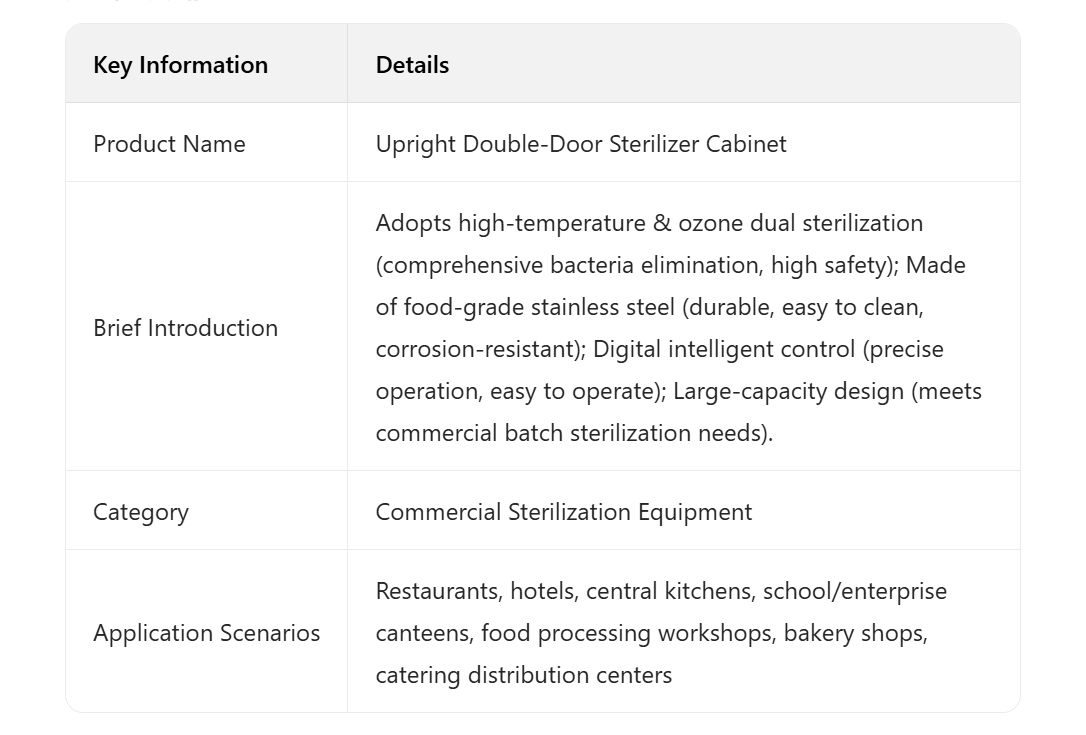This screenshot has height=735, width=1086.
Task: Click the 'Details' column header
Action: (412, 65)
